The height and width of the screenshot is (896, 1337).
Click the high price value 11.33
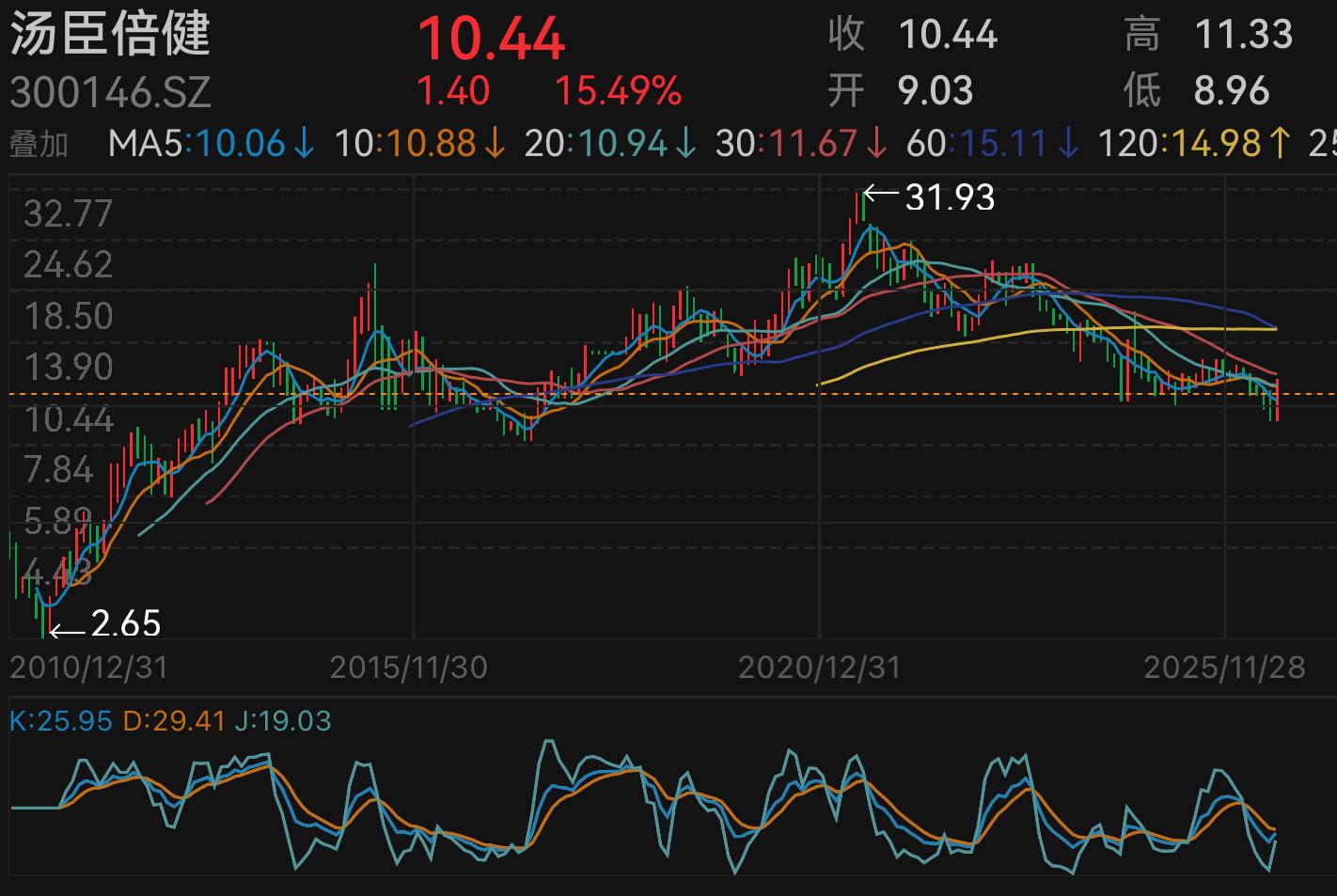1243,35
